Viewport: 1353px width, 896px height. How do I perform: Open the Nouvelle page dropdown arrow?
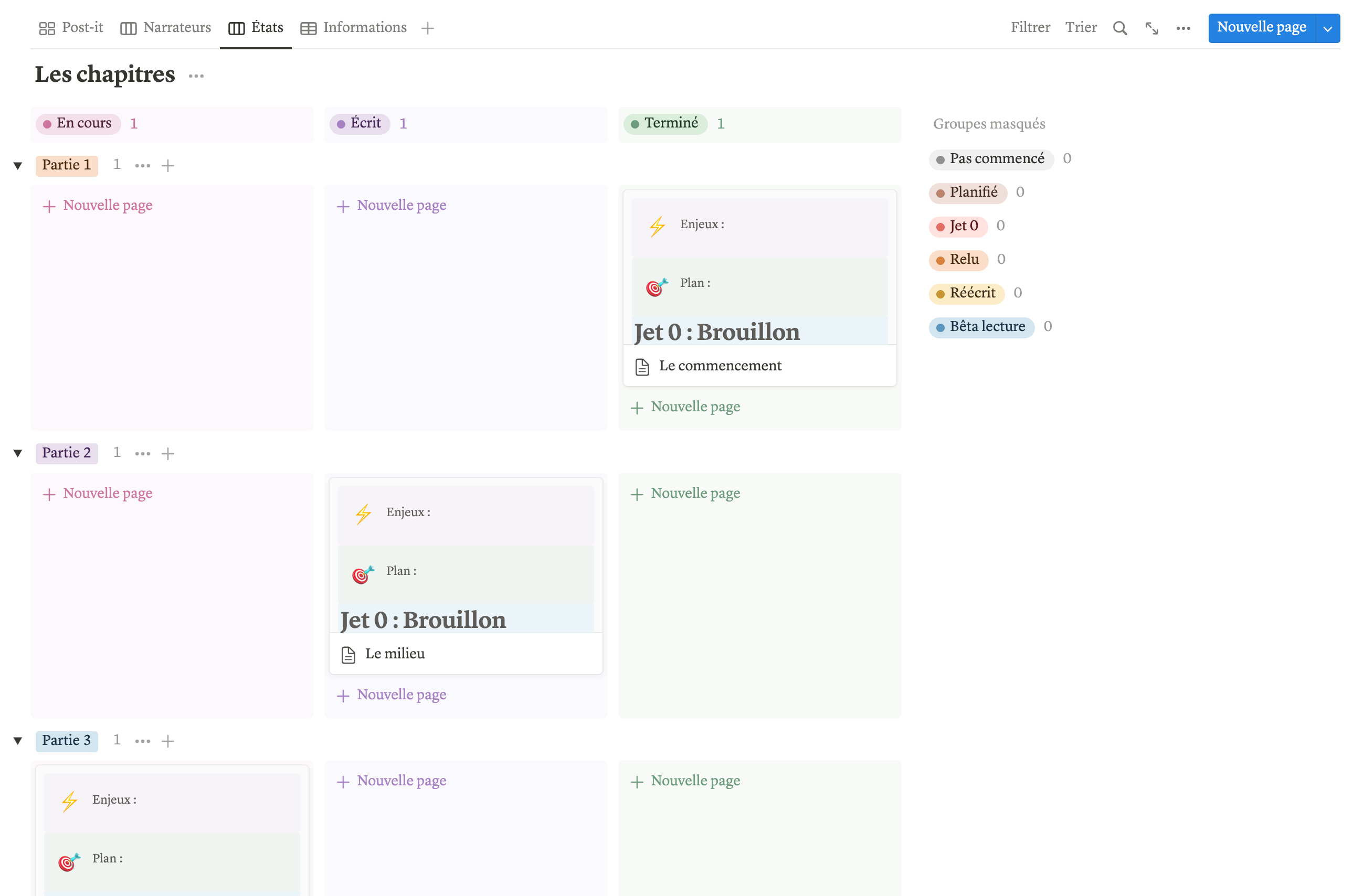pos(1327,28)
